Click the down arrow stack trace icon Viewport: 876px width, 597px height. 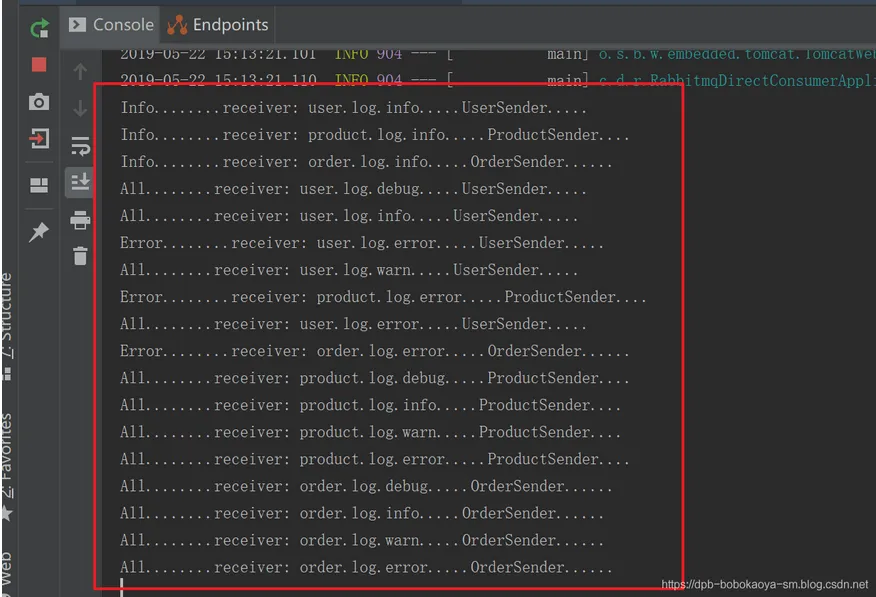point(80,108)
